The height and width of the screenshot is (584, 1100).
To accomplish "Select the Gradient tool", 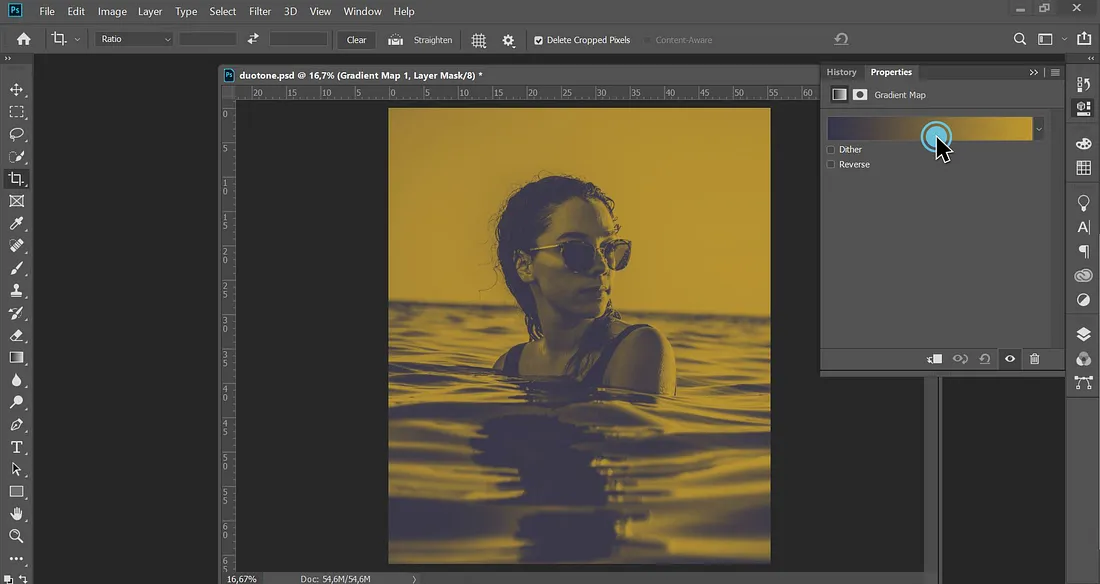I will 16,357.
